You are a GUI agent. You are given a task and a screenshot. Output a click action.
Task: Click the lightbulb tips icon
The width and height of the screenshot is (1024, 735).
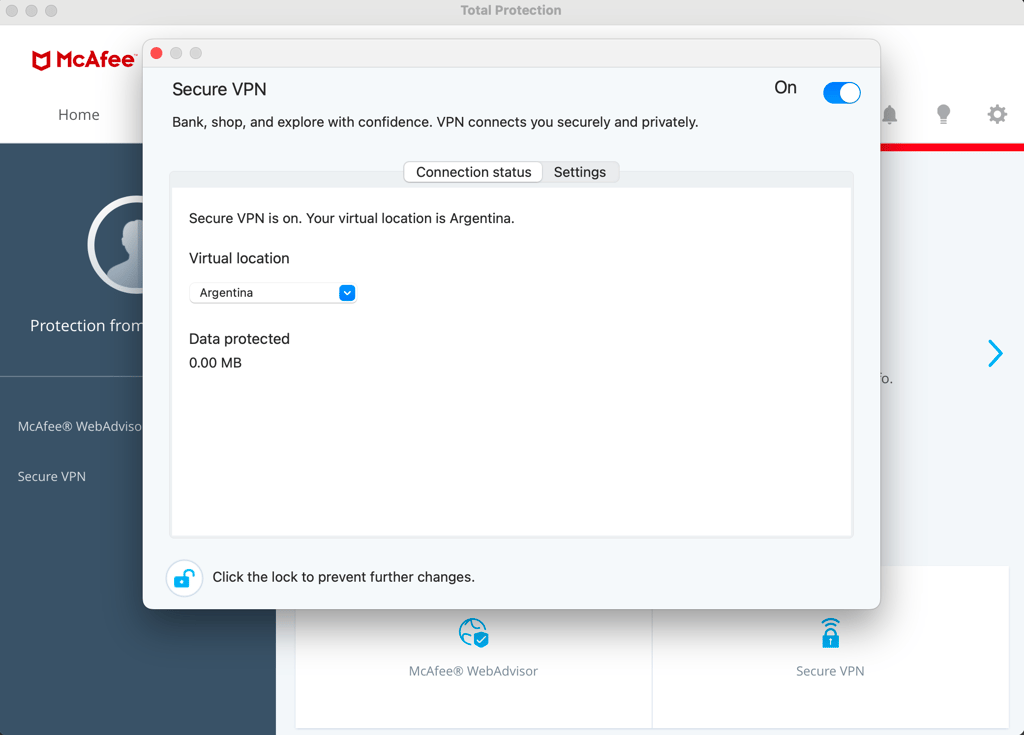coord(943,114)
